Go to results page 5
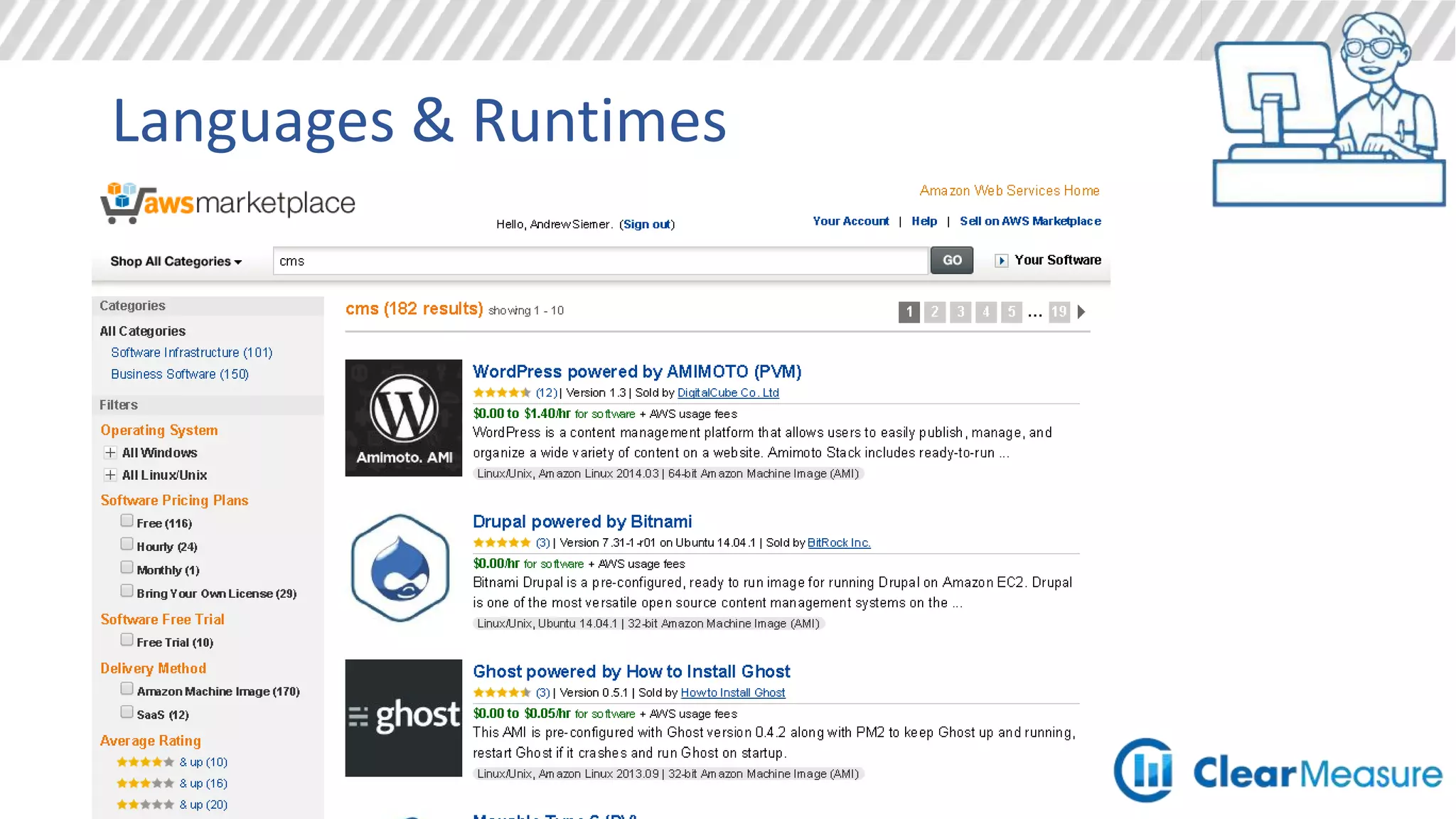The image size is (1456, 819). pyautogui.click(x=1012, y=312)
